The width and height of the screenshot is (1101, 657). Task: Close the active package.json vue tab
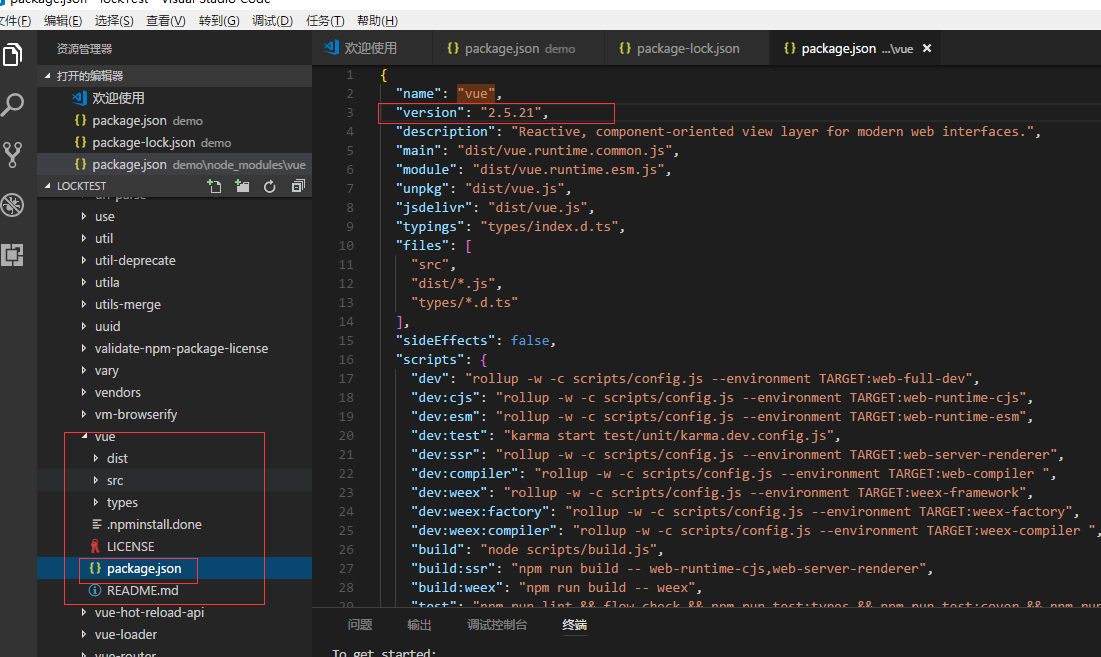pos(926,48)
